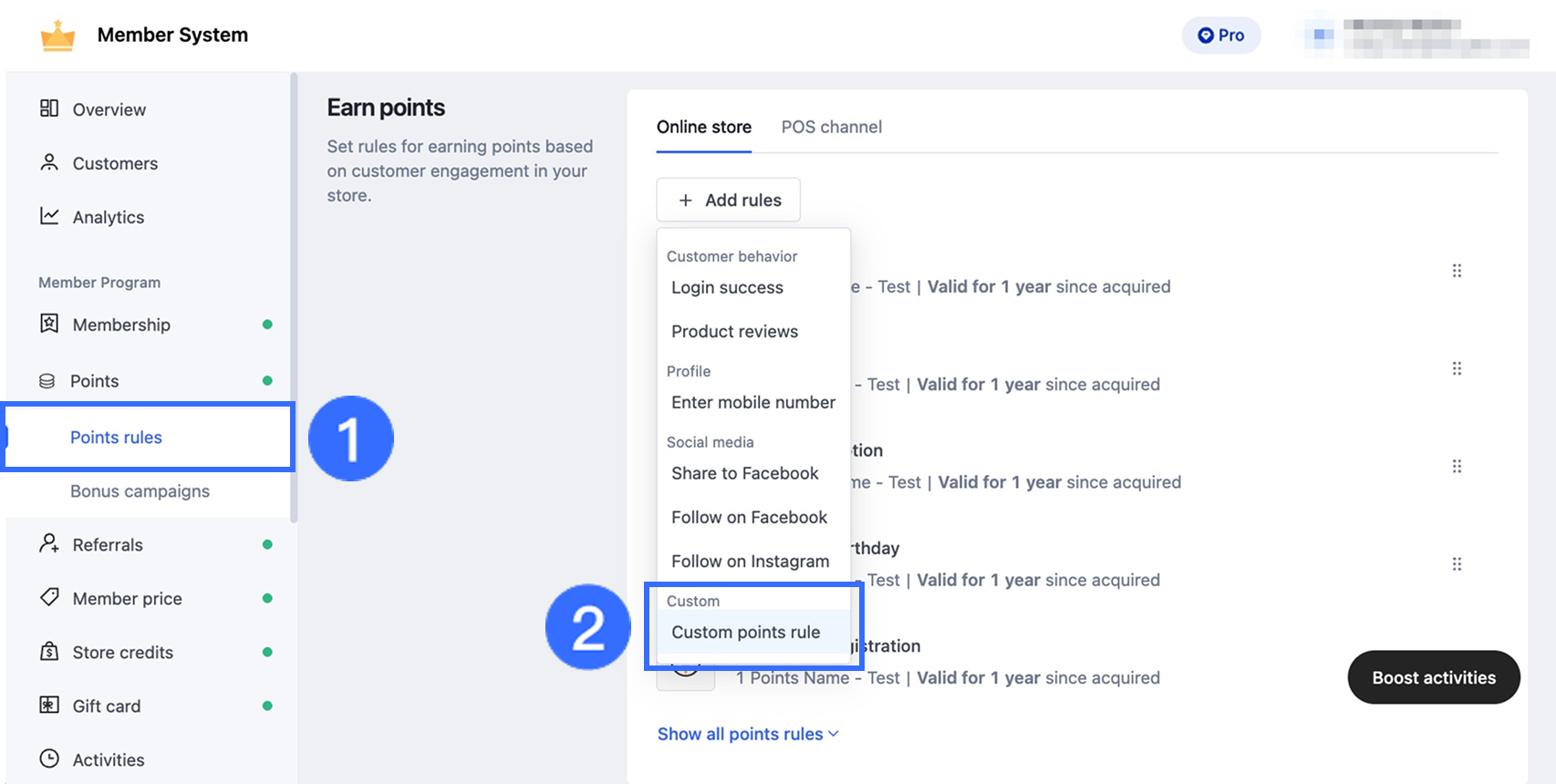Click the Customers person icon
1556x784 pixels.
pyautogui.click(x=49, y=162)
